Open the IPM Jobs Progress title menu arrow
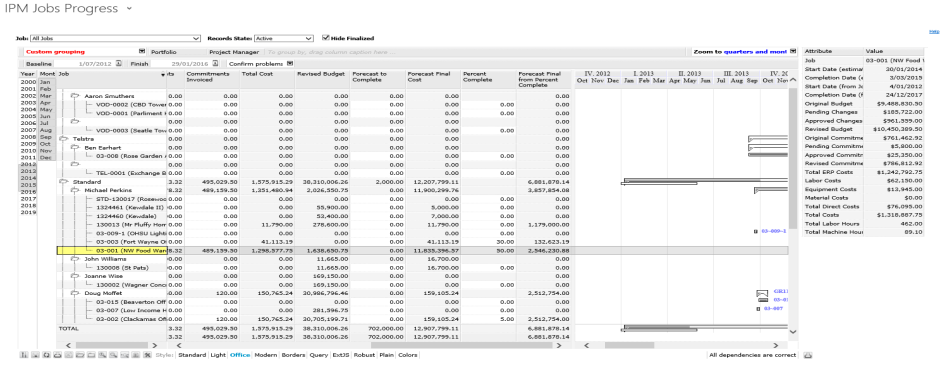The height and width of the screenshot is (368, 947). (129, 9)
